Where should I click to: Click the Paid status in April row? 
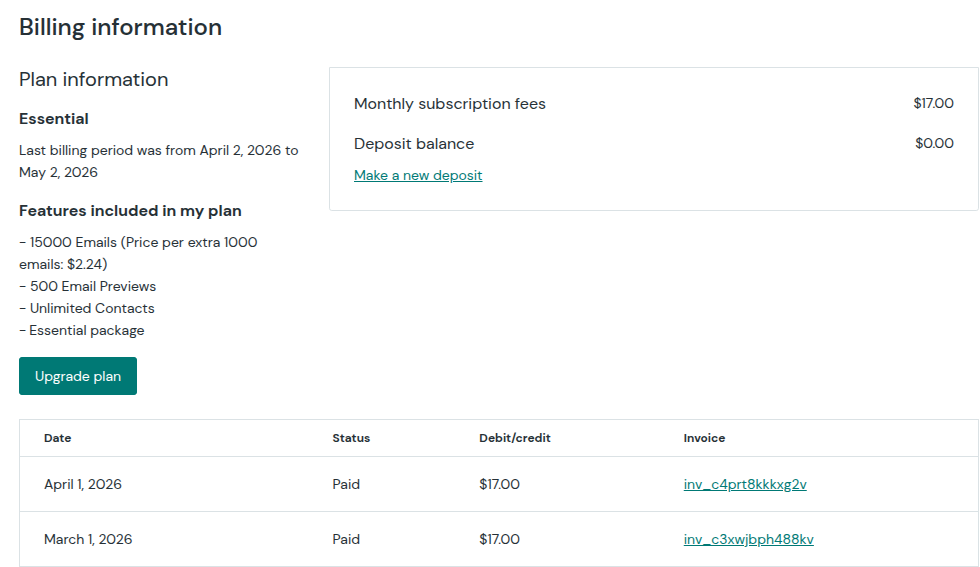(x=346, y=484)
